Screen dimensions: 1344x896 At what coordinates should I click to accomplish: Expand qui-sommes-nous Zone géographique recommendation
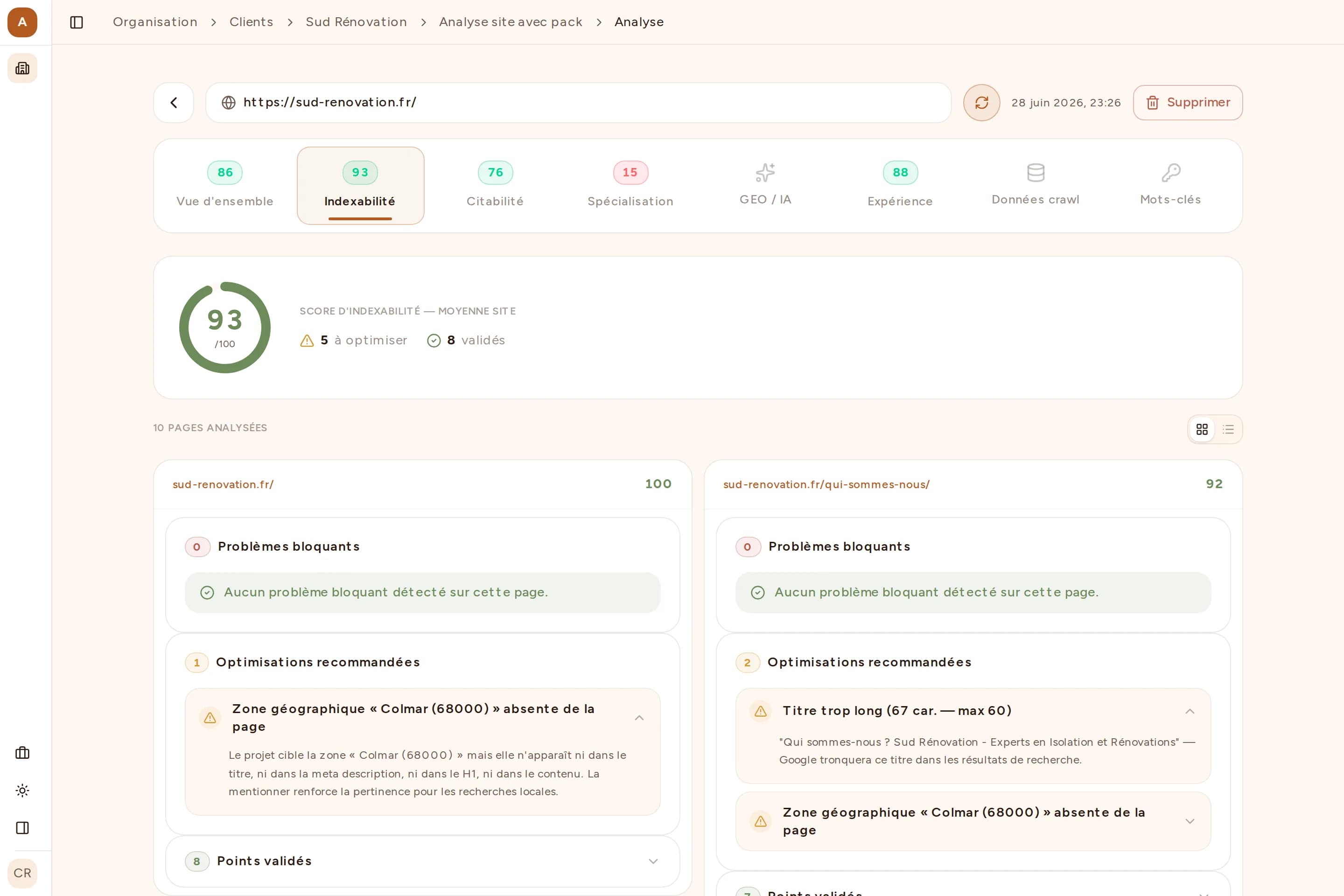[x=1190, y=821]
